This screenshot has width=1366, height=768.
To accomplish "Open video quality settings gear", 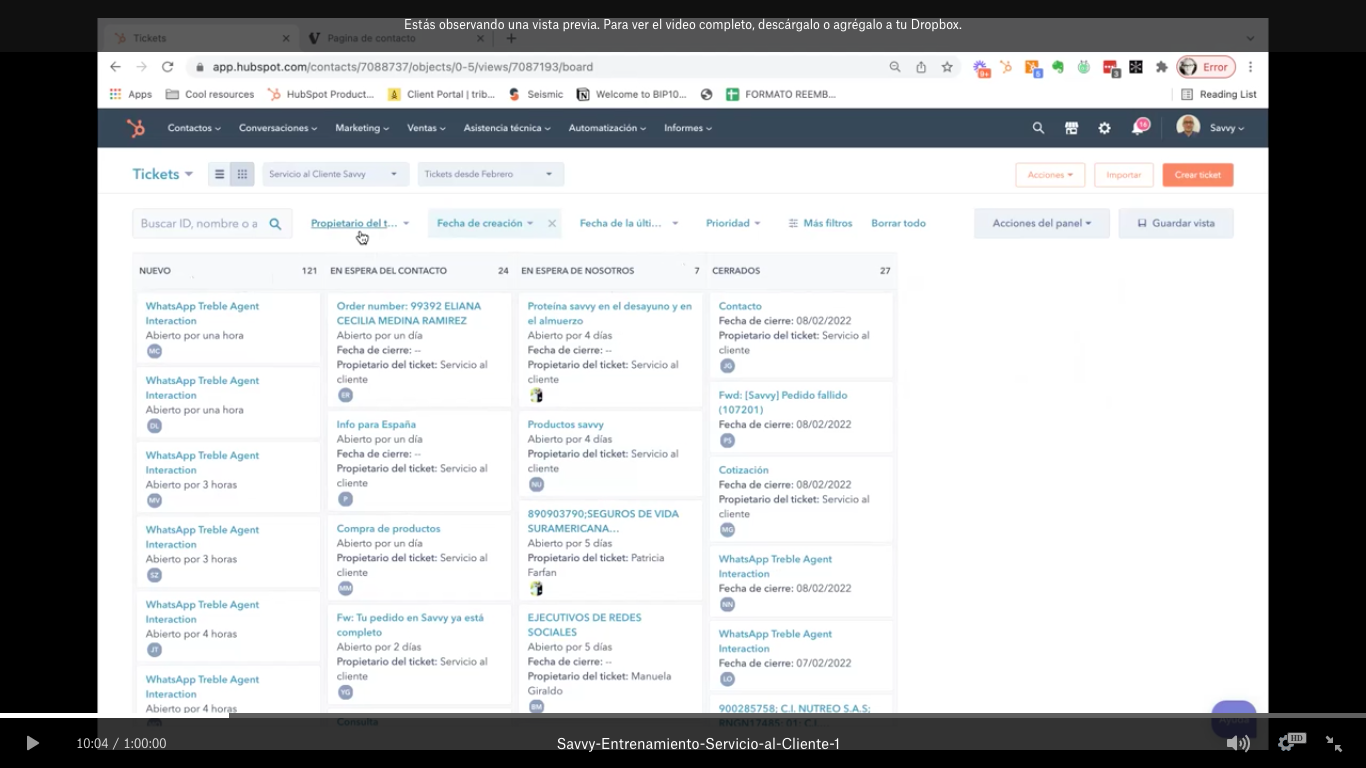I will pos(1288,743).
